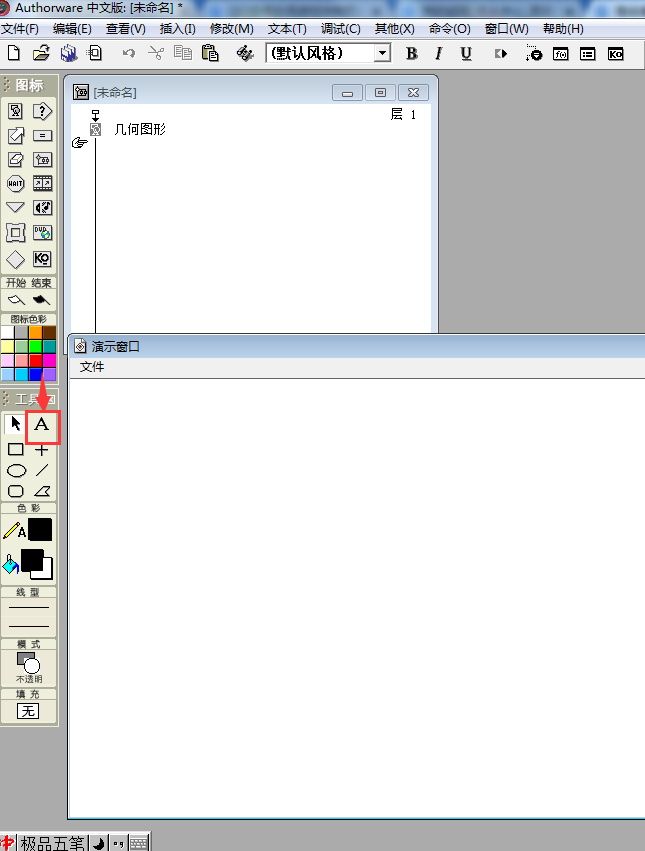The height and width of the screenshot is (851, 645).
Task: Toggle Underline text formatting
Action: [466, 54]
